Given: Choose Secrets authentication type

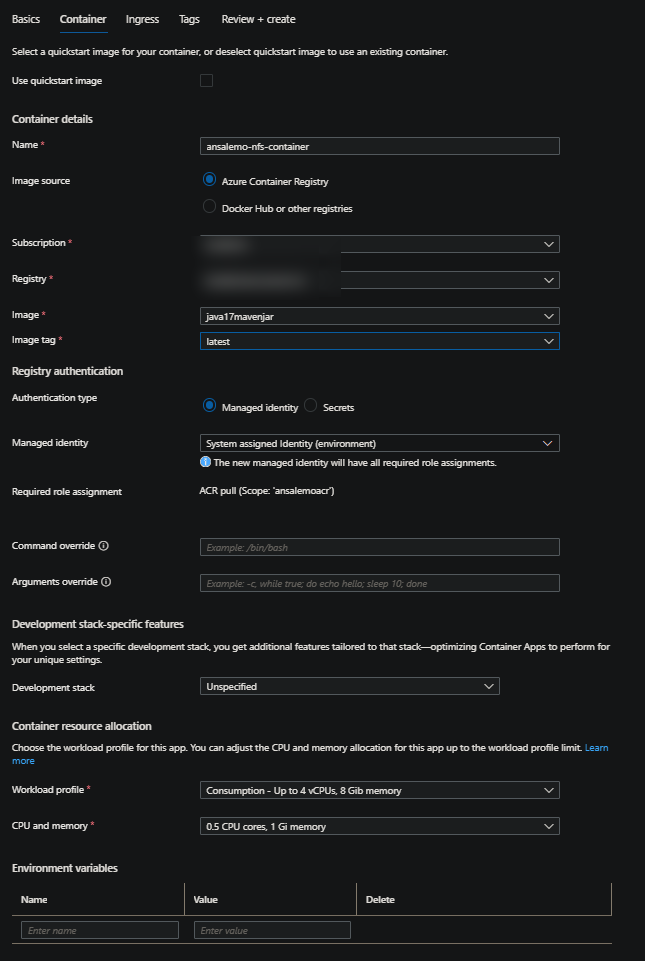Looking at the screenshot, I should (311, 406).
